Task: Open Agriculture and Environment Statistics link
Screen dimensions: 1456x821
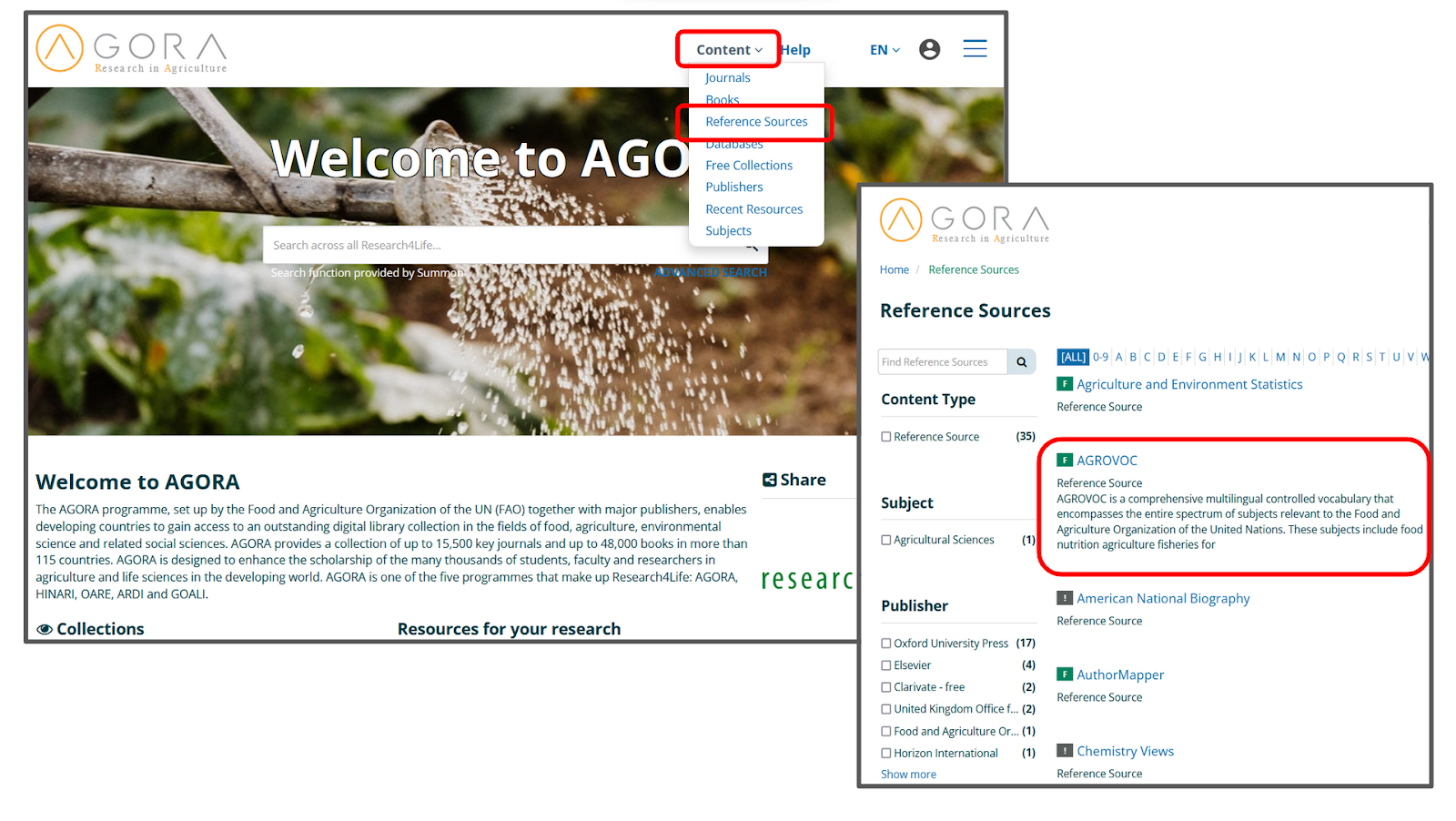Action: (1189, 385)
